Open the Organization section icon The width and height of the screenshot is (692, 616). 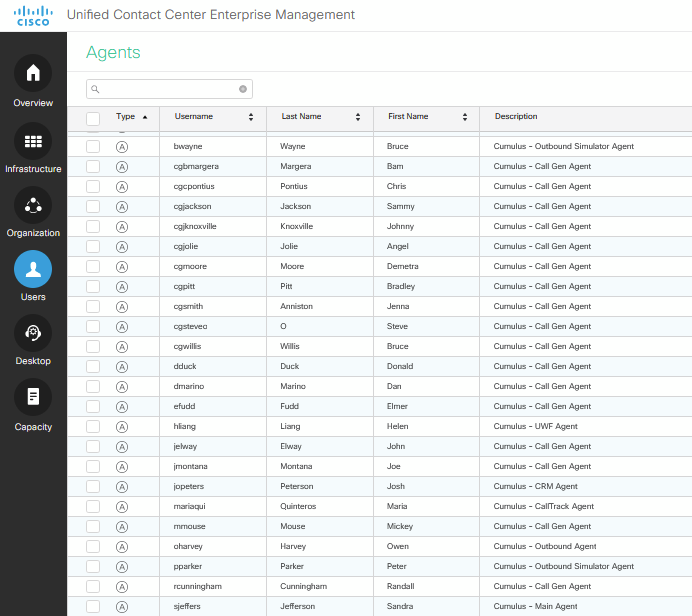[x=33, y=205]
